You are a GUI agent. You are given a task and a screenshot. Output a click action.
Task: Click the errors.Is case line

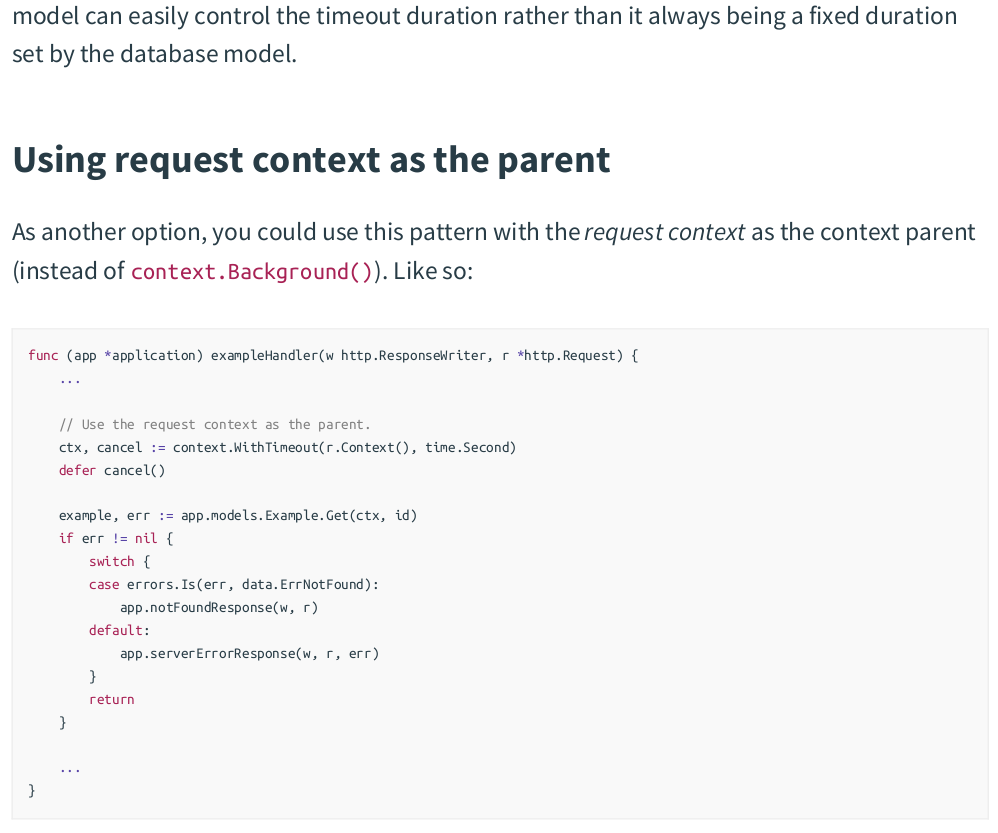click(234, 585)
